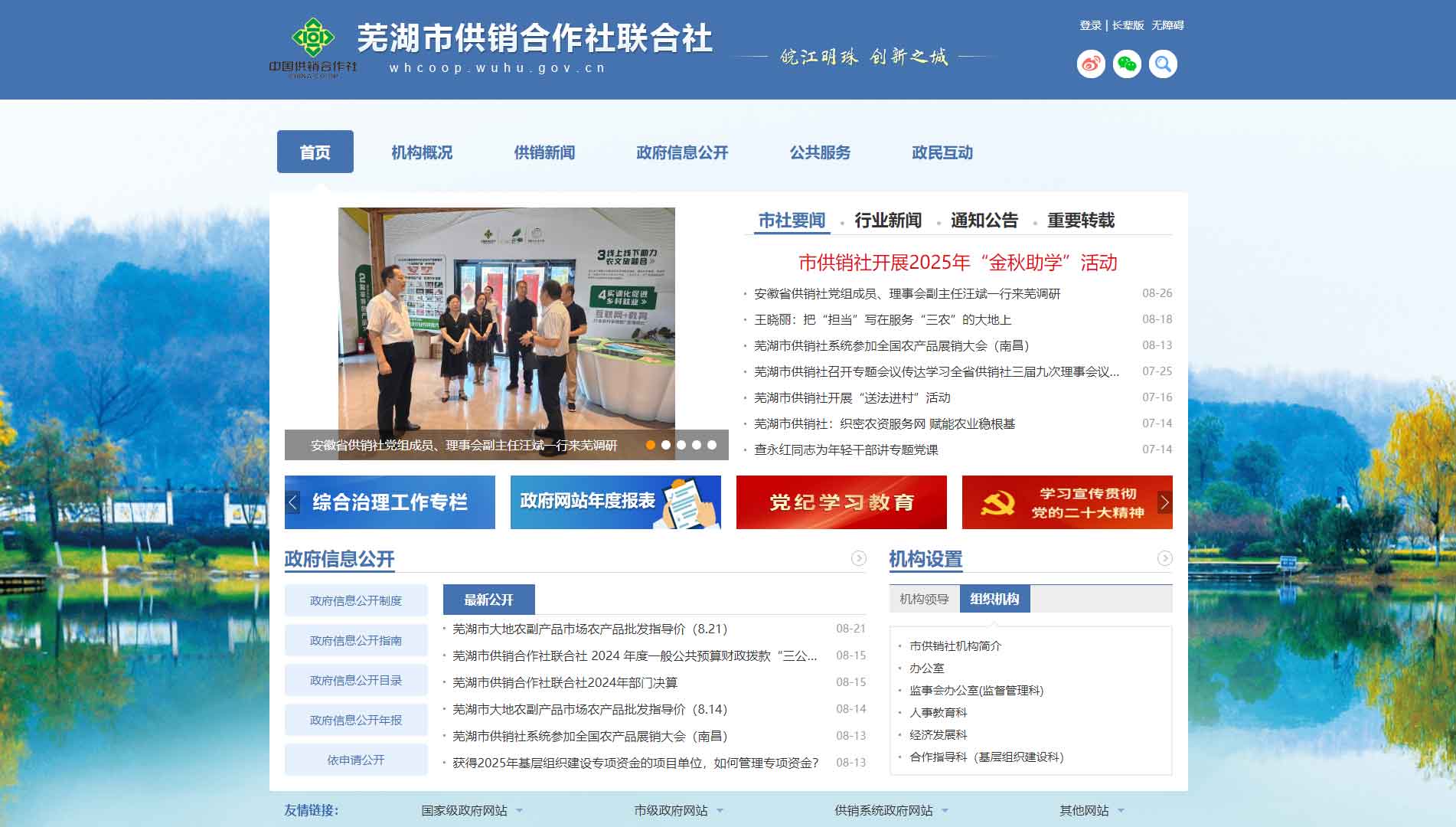Open more arrow beside 机构设置 heading
The width and height of the screenshot is (1456, 827).
point(1164,558)
